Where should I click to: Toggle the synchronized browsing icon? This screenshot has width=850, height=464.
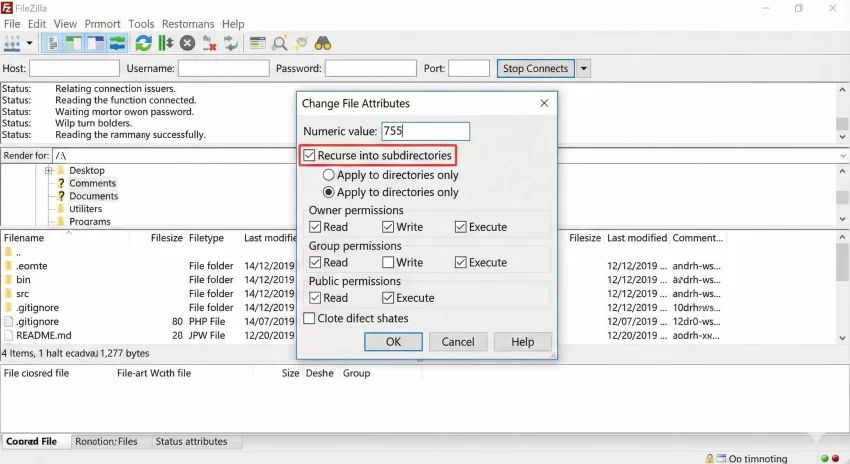pyautogui.click(x=301, y=43)
